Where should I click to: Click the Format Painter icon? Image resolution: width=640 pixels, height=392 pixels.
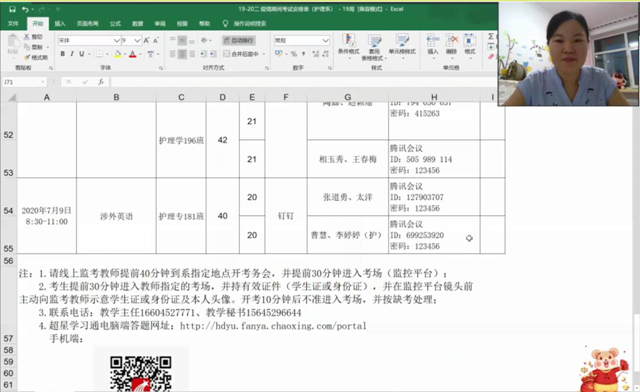pyautogui.click(x=36, y=58)
